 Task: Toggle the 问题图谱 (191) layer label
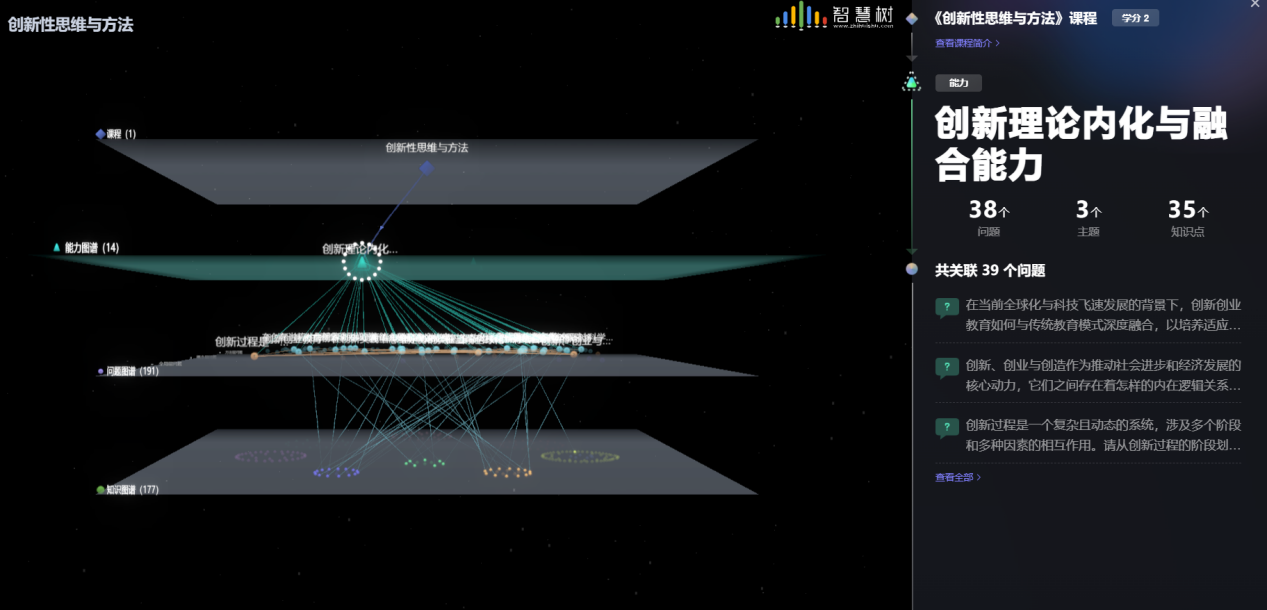[132, 371]
